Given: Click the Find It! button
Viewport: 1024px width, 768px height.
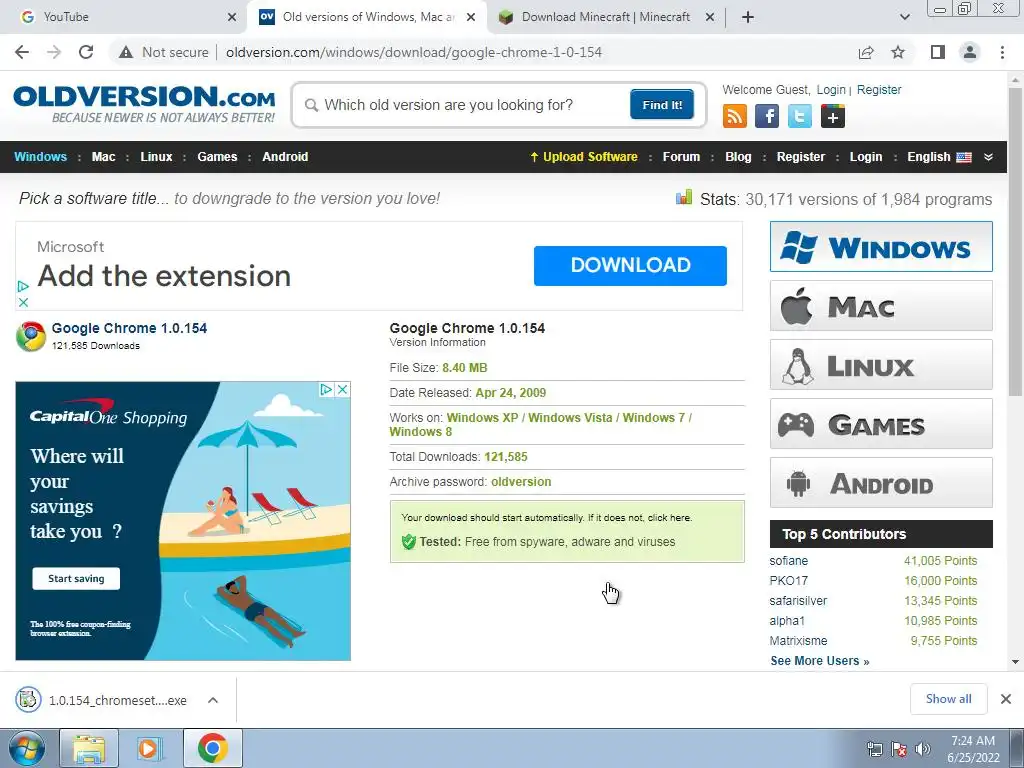Looking at the screenshot, I should (x=662, y=104).
